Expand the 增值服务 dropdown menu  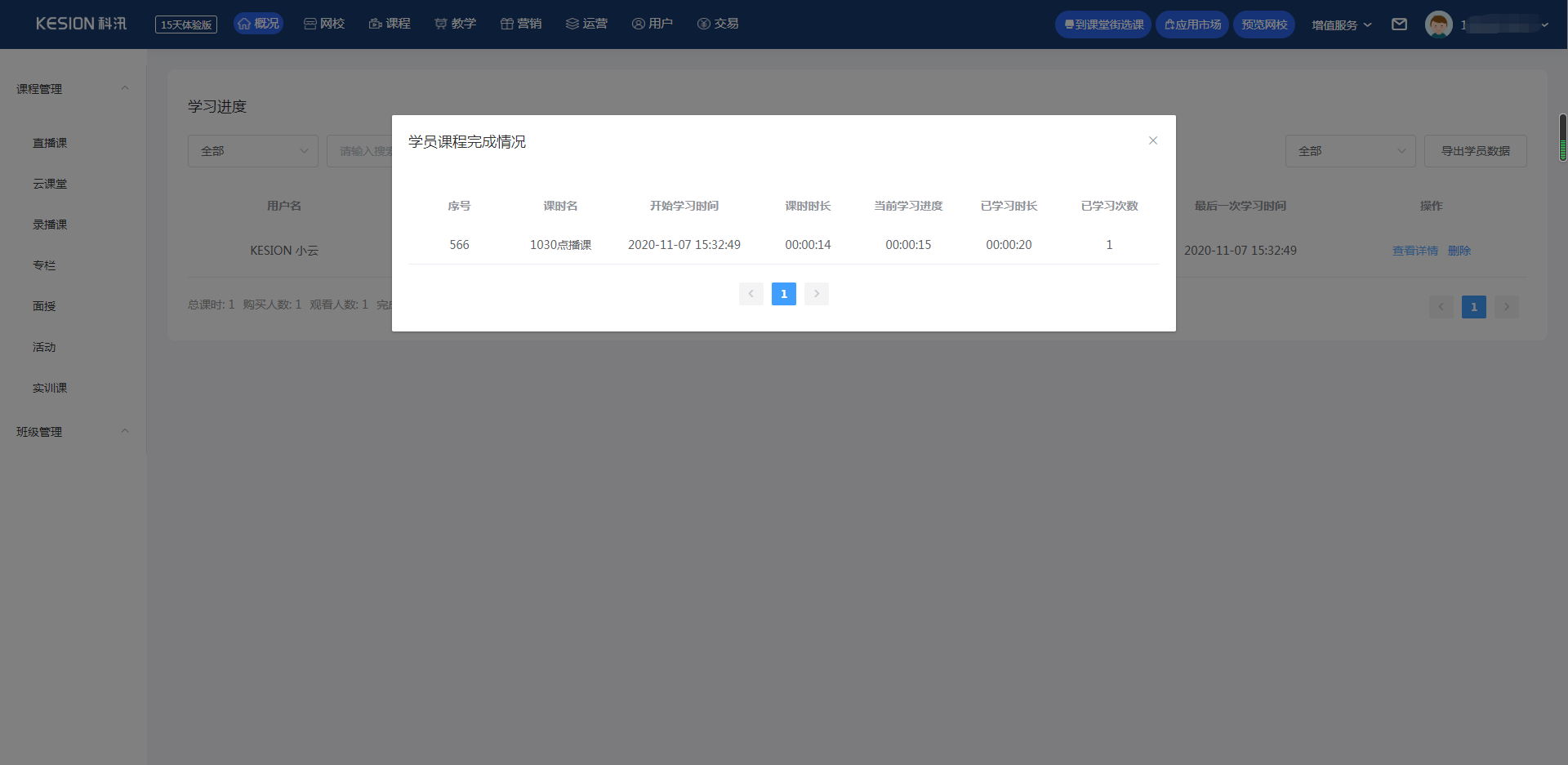coord(1341,24)
